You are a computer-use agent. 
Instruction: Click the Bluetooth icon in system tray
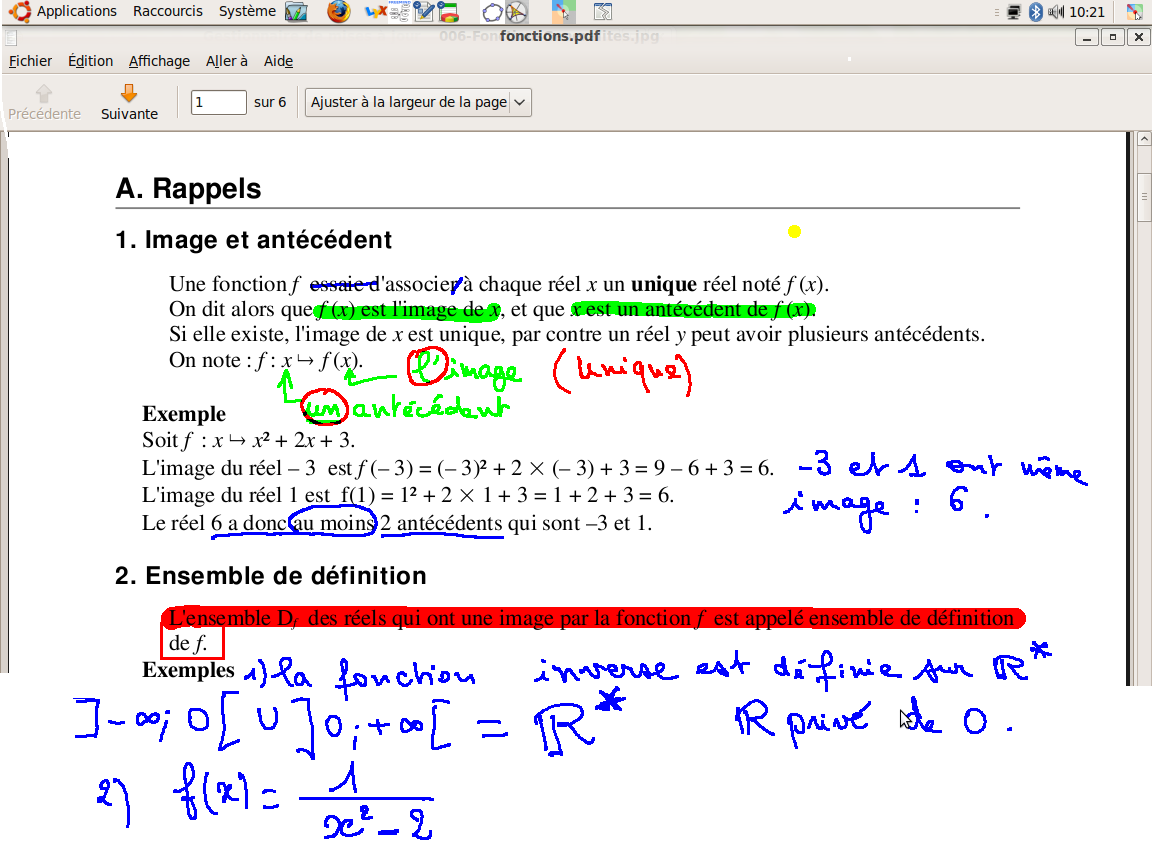coord(1036,12)
